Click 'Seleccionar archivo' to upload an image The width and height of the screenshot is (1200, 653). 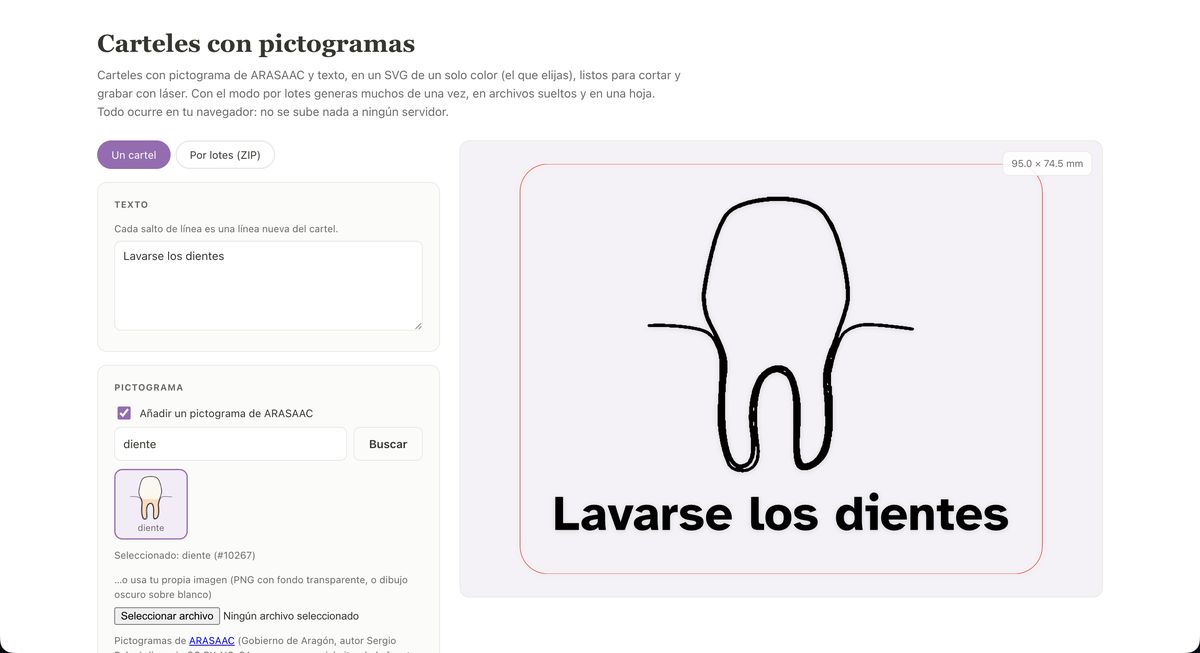point(167,616)
